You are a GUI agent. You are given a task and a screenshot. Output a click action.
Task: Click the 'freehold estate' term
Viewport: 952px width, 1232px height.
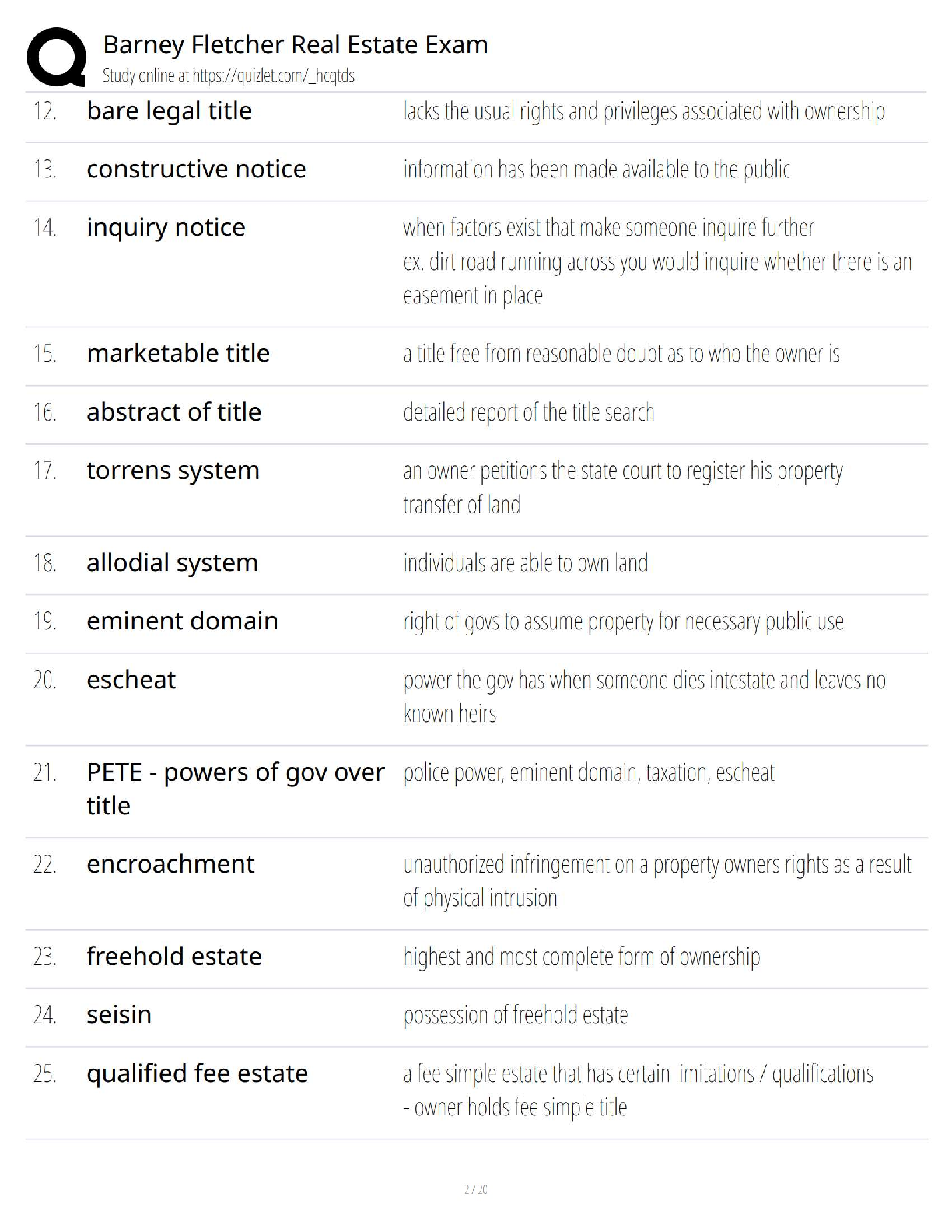(174, 957)
